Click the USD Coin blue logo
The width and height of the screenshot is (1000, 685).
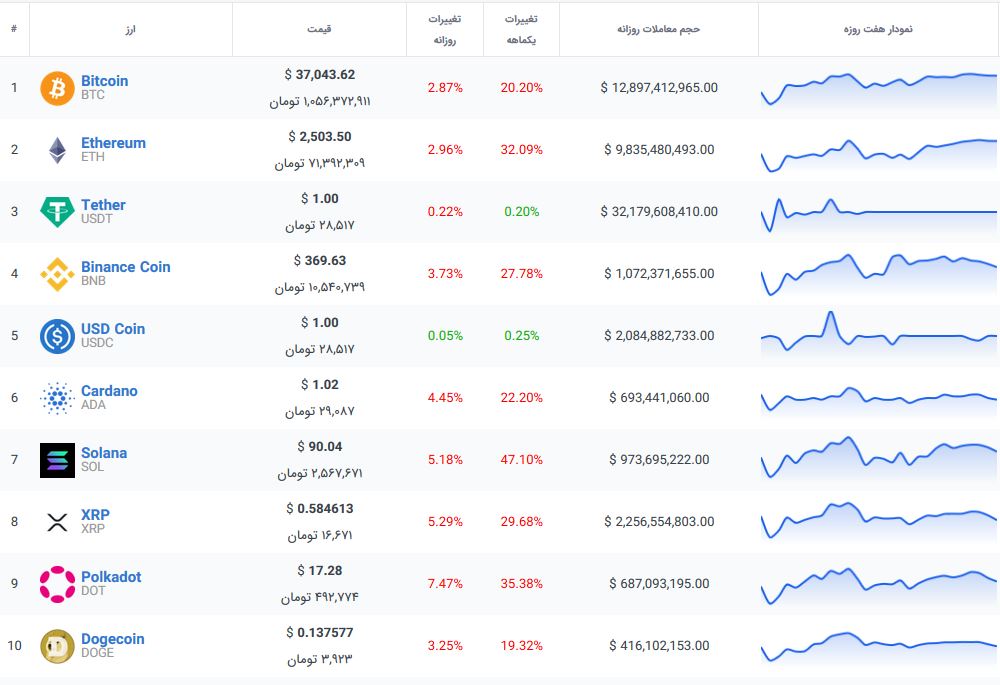click(x=57, y=336)
